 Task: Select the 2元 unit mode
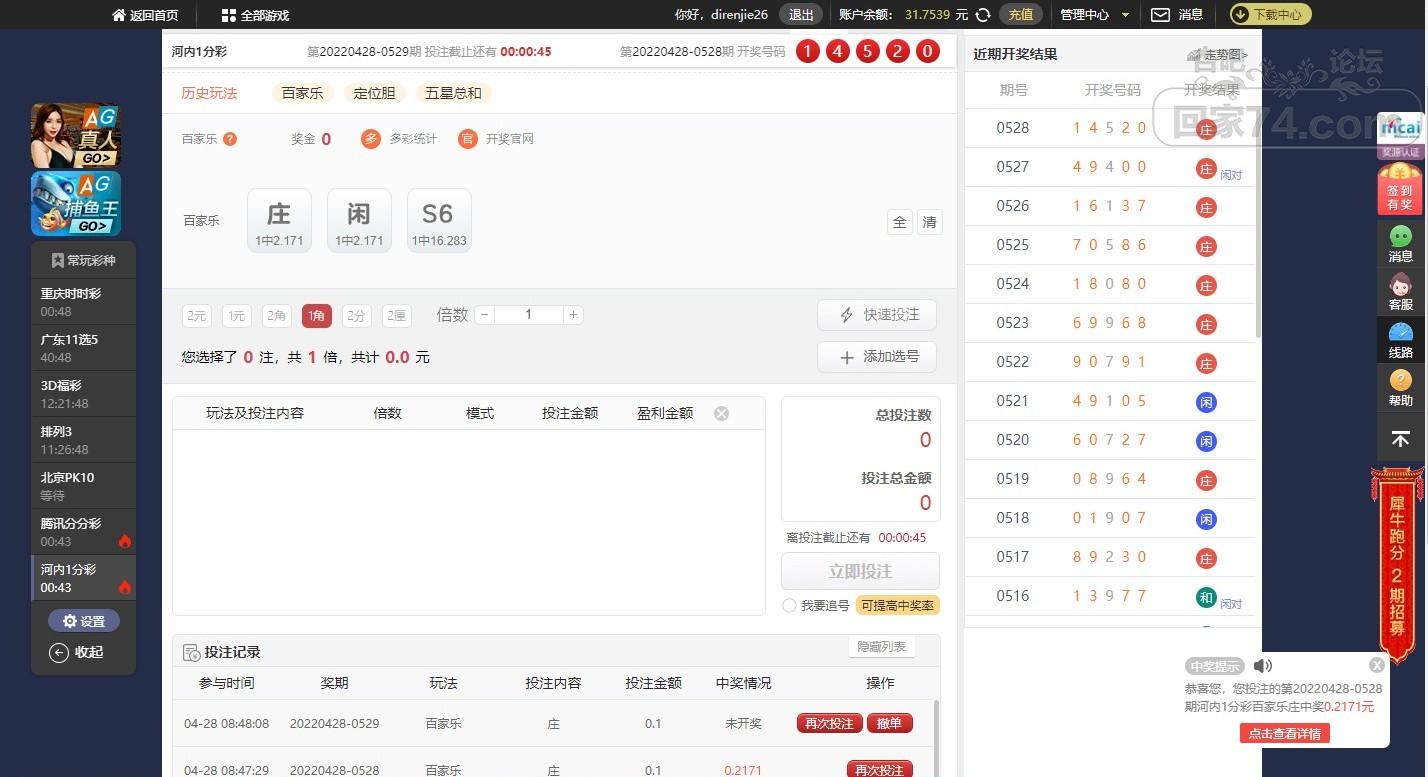(x=197, y=316)
